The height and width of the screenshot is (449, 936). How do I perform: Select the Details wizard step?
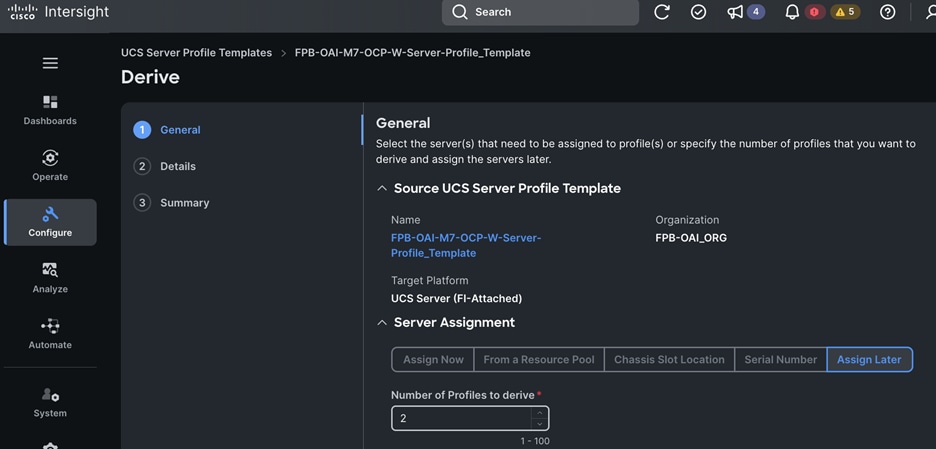165,166
